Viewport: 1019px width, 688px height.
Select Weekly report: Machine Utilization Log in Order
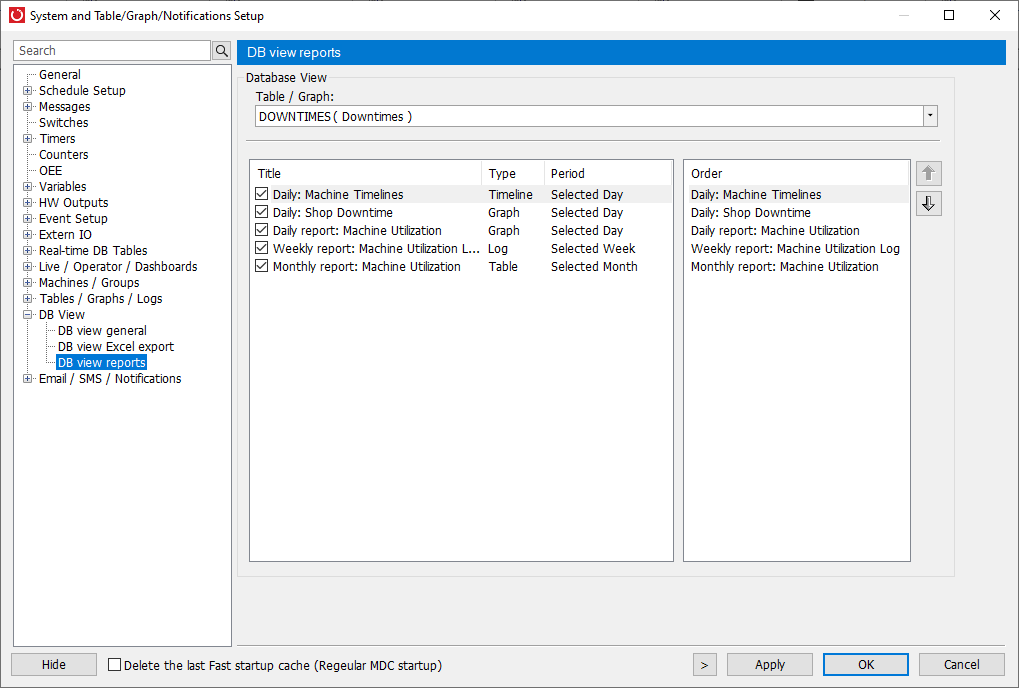coord(795,249)
